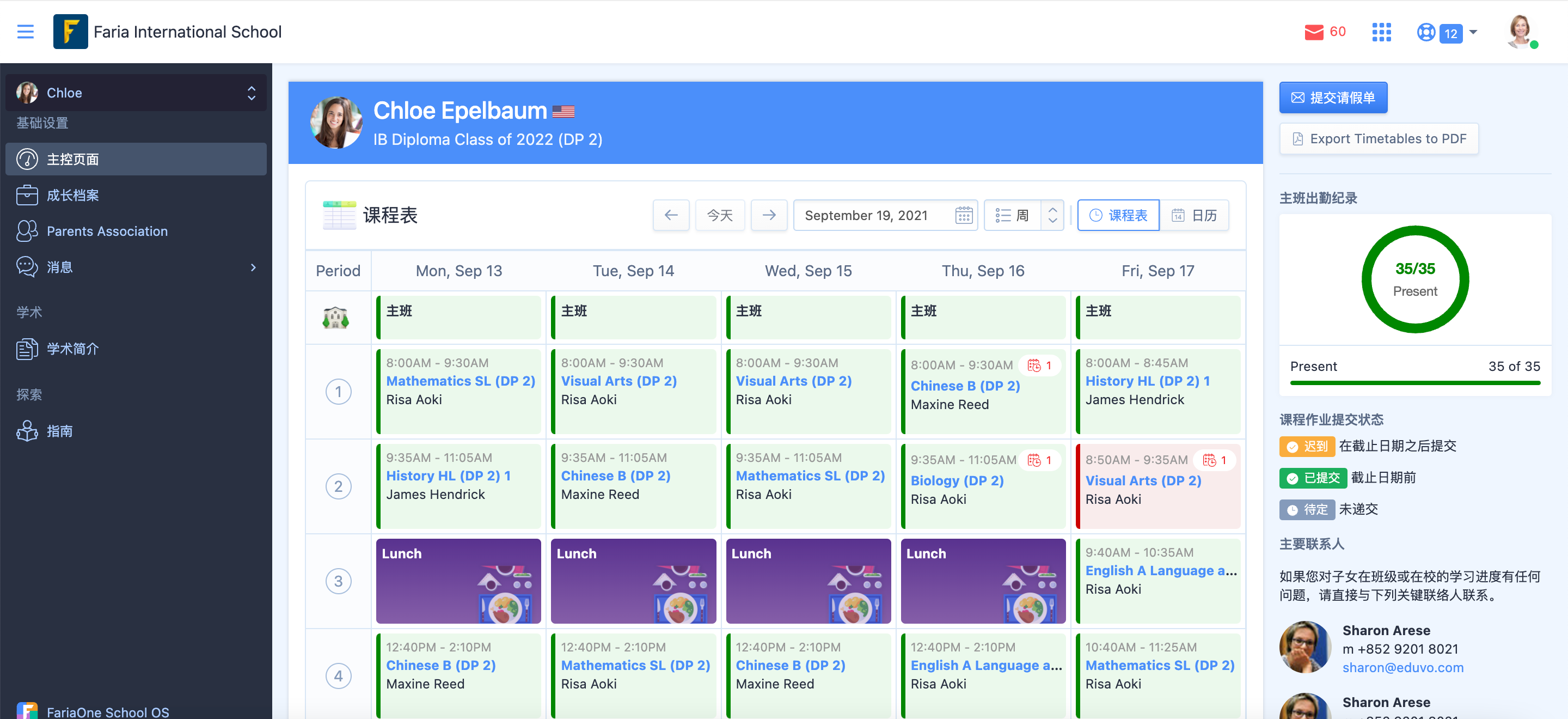Screen dimensions: 1568x719
Task: Click the 35/35 Present attendance ring
Action: (x=1414, y=279)
